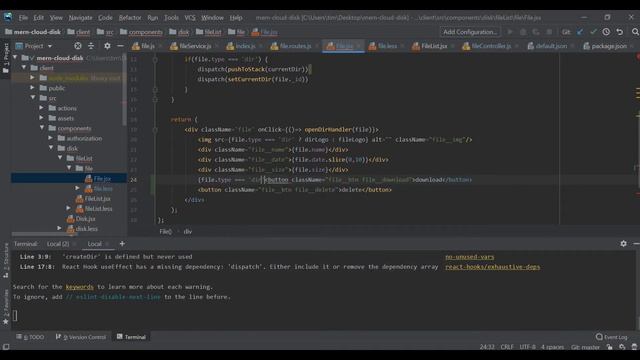Click the Stop square icon in toolbar
This screenshot has width=640, height=360.
point(549,32)
